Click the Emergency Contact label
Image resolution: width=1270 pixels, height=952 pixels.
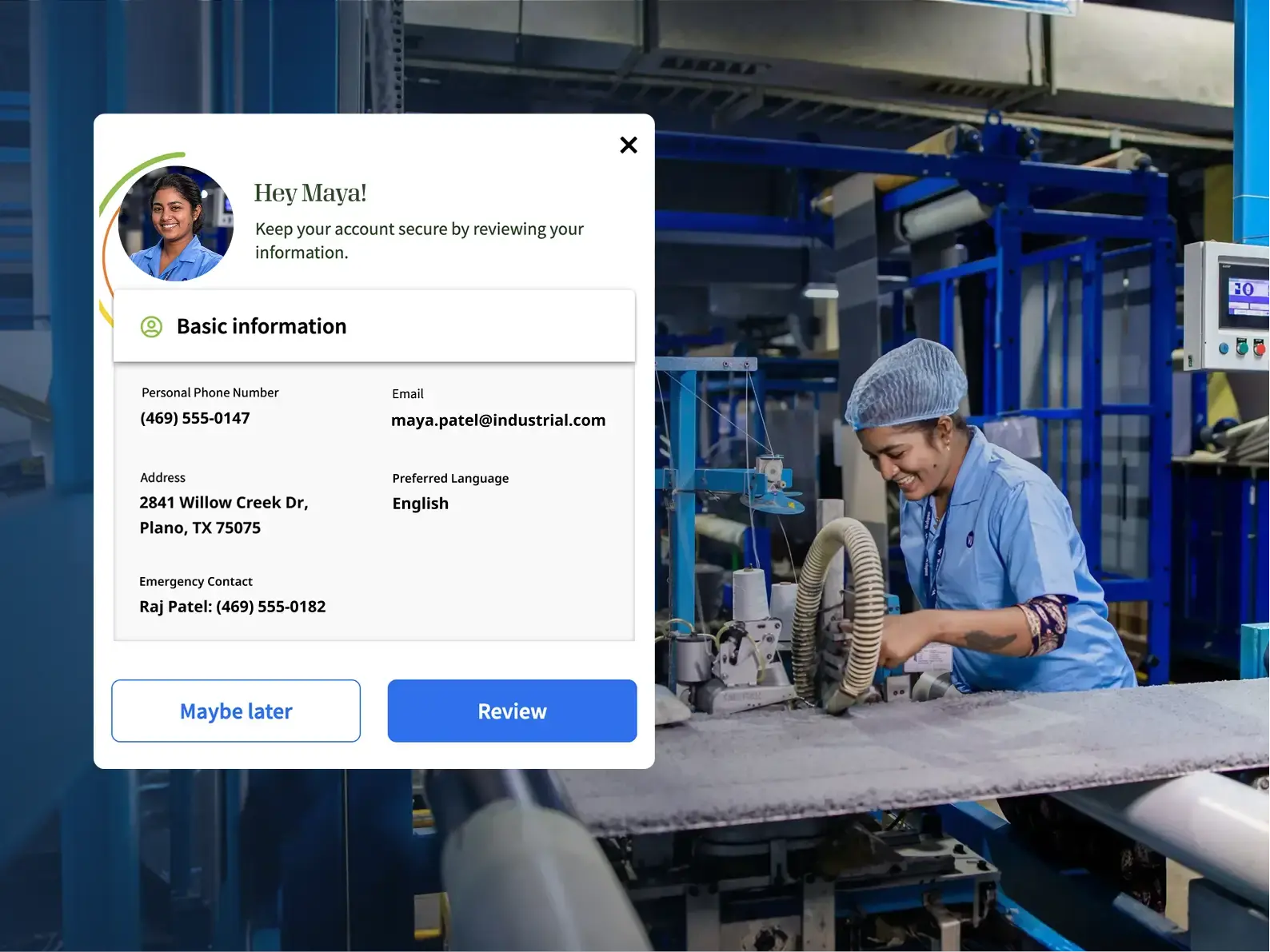click(x=196, y=582)
